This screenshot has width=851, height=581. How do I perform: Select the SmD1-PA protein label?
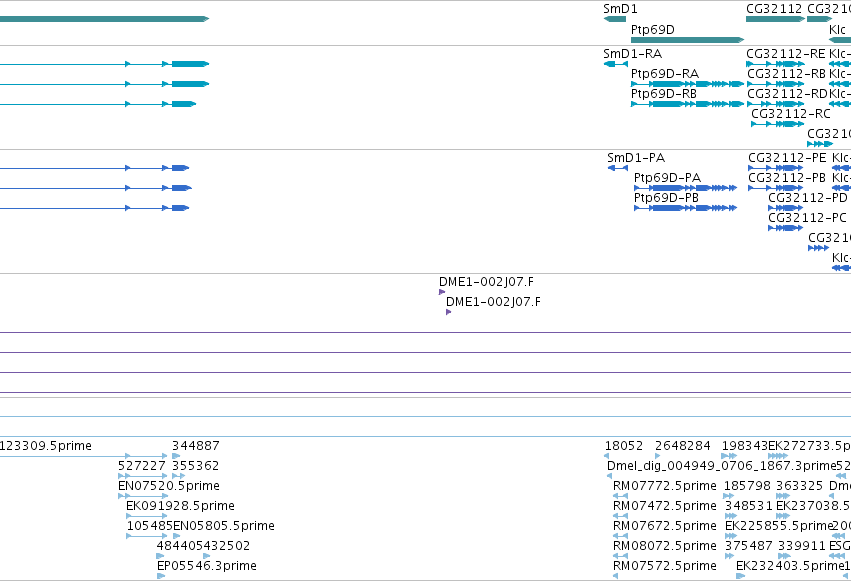(636, 158)
